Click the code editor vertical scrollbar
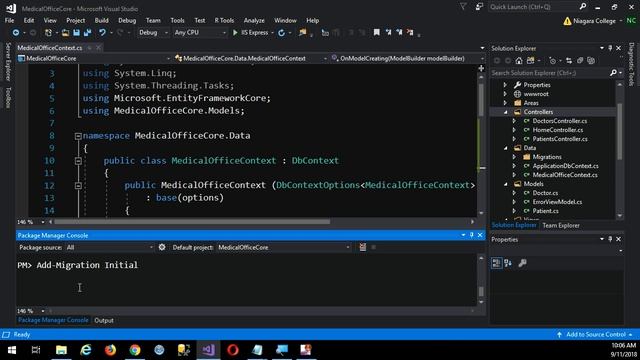 [x=481, y=100]
